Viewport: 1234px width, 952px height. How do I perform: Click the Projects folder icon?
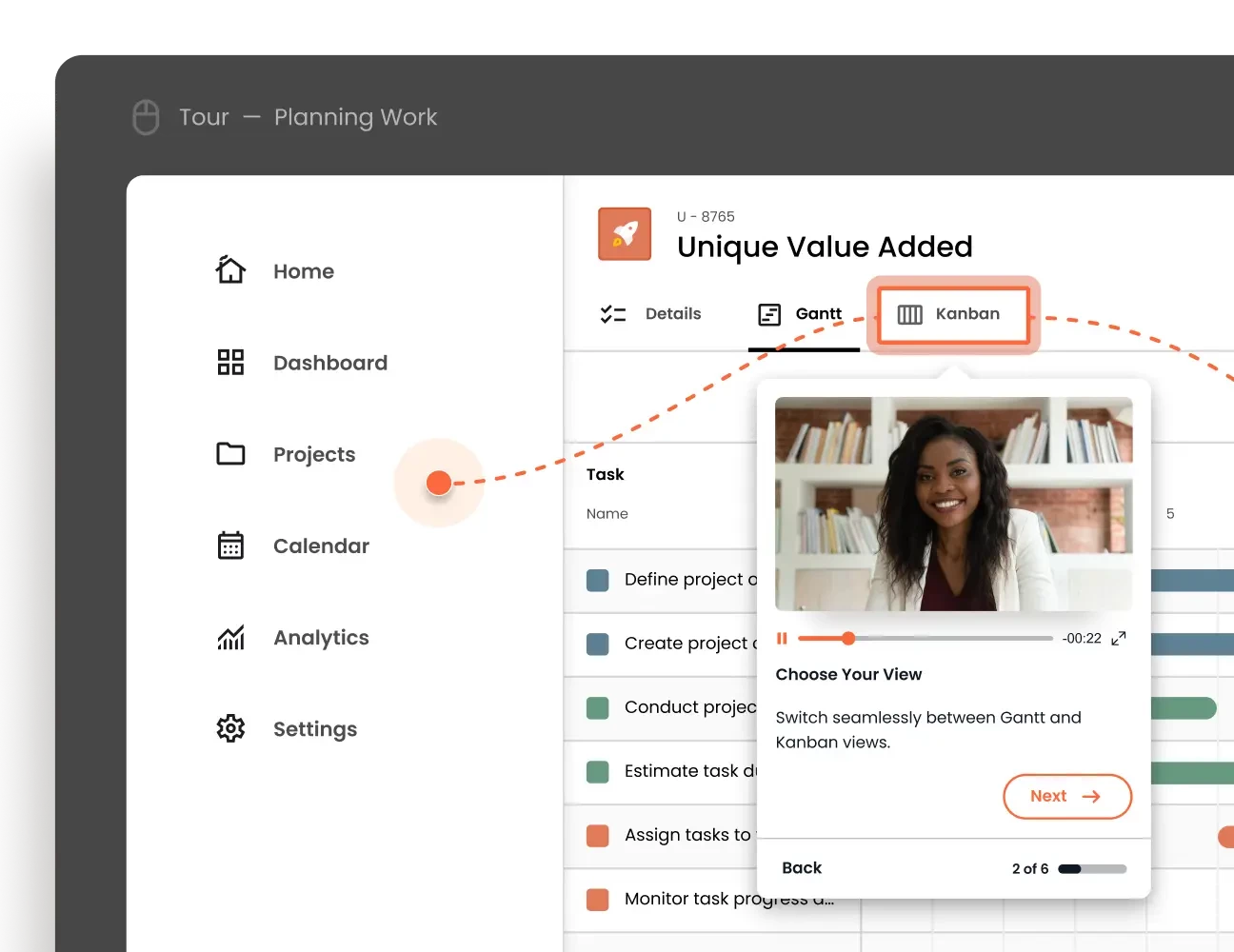230,453
